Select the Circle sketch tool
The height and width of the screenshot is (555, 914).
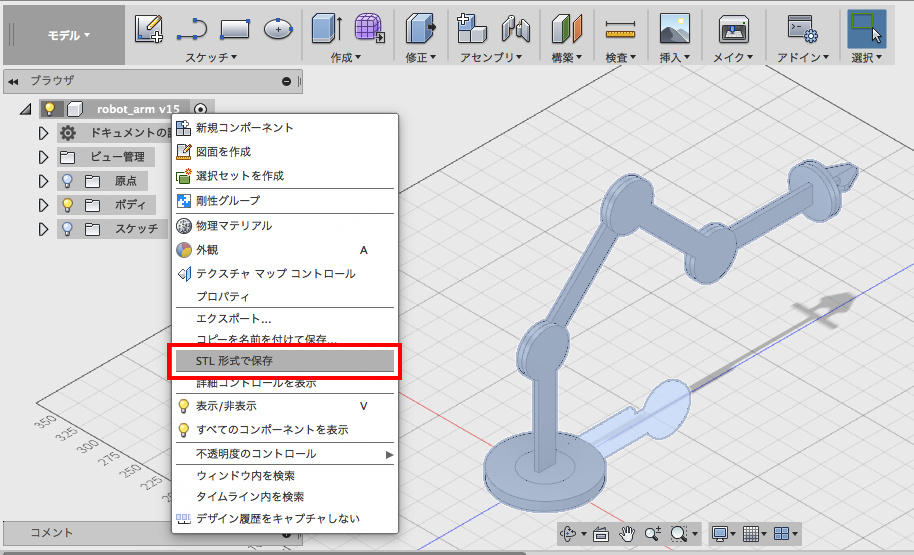(x=278, y=28)
